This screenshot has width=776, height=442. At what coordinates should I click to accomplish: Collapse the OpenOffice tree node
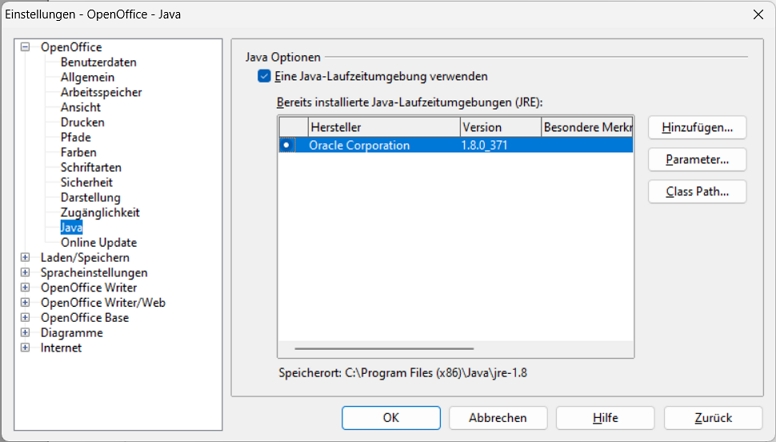coord(26,47)
